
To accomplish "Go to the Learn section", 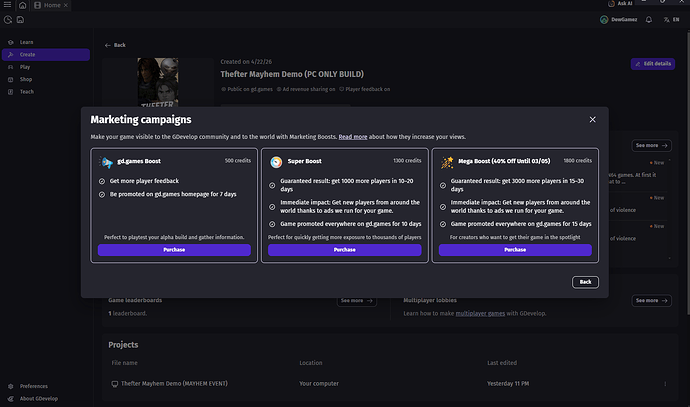I will click(x=46, y=42).
